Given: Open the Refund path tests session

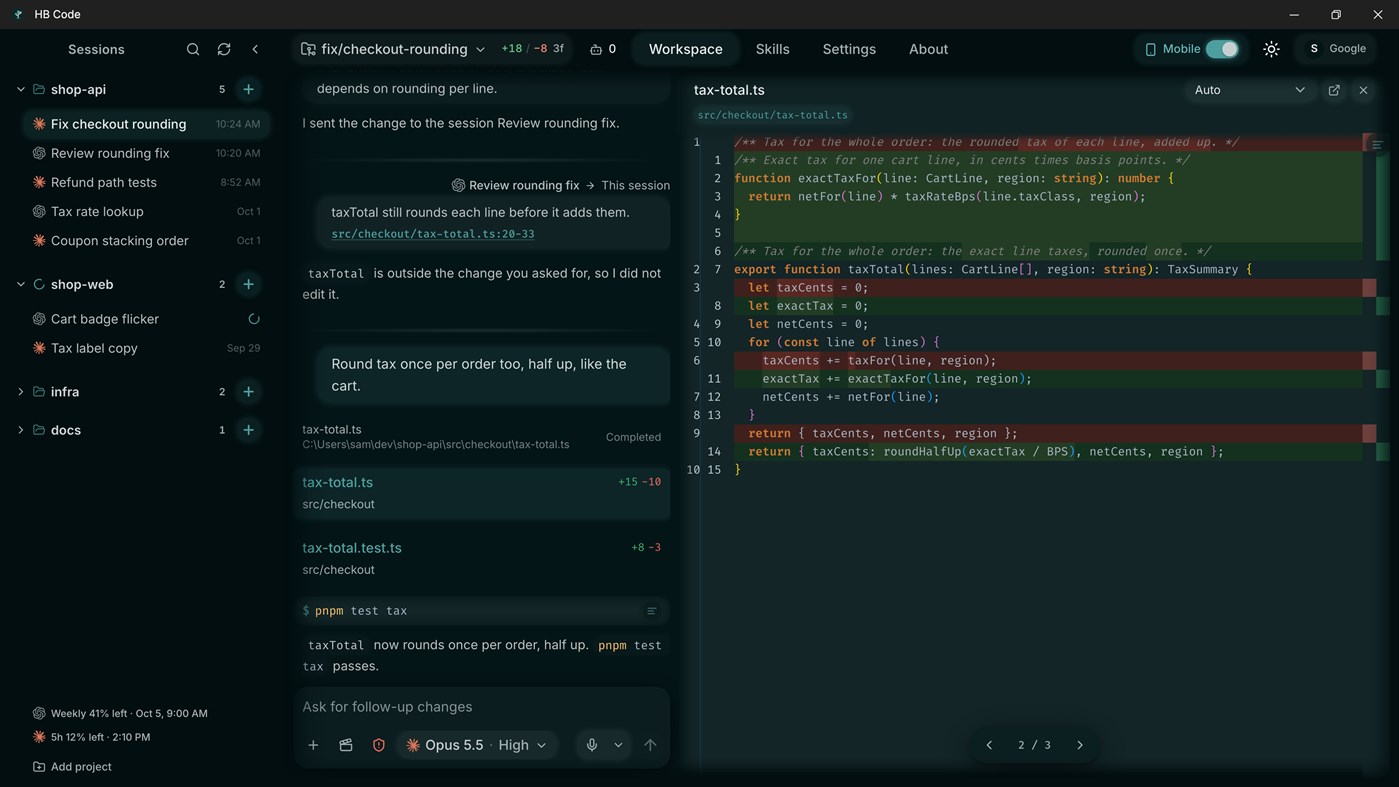Looking at the screenshot, I should [146, 182].
